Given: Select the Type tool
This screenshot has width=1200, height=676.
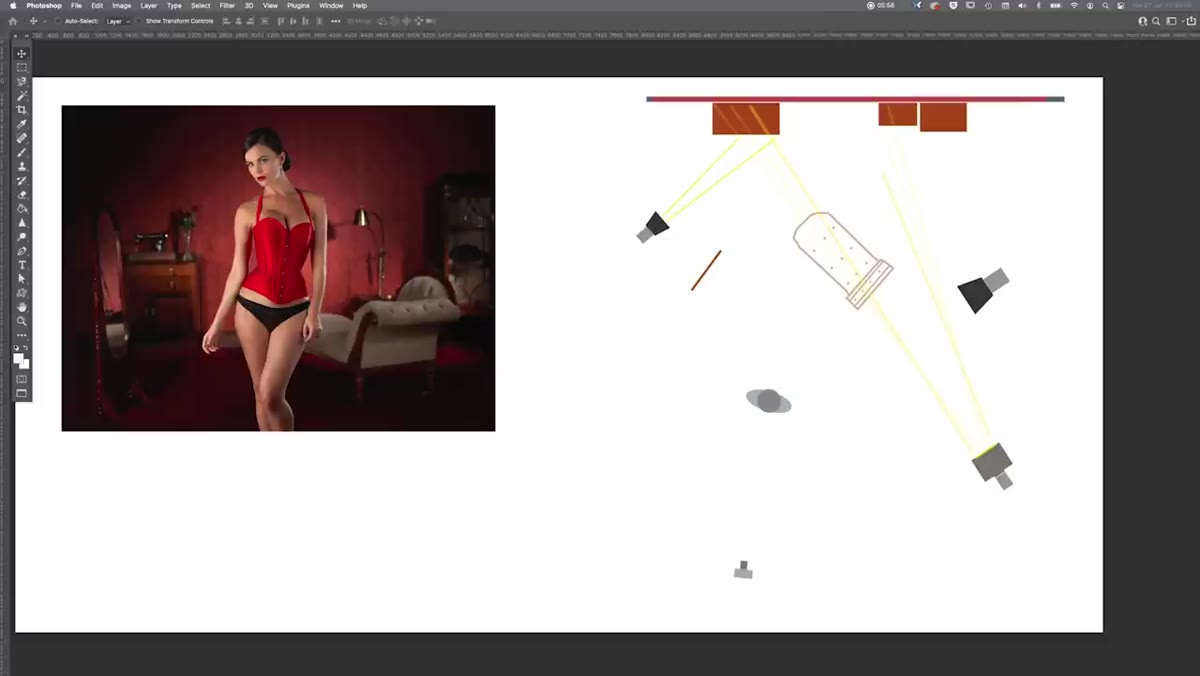Looking at the screenshot, I should tap(22, 264).
